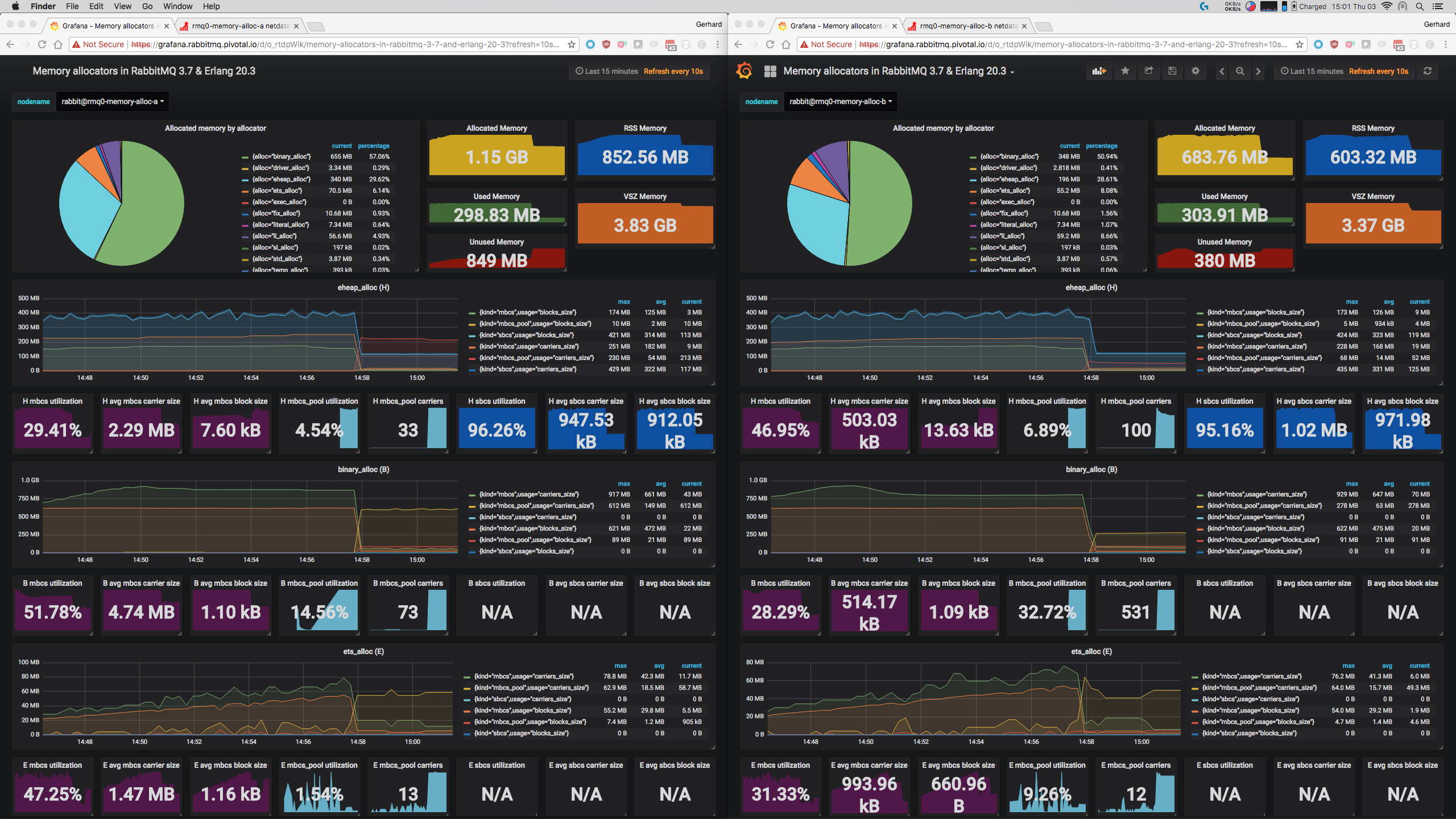
Task: Toggle sbcs carriers_size series in the right eheap_alloc legend
Action: 1256,369
